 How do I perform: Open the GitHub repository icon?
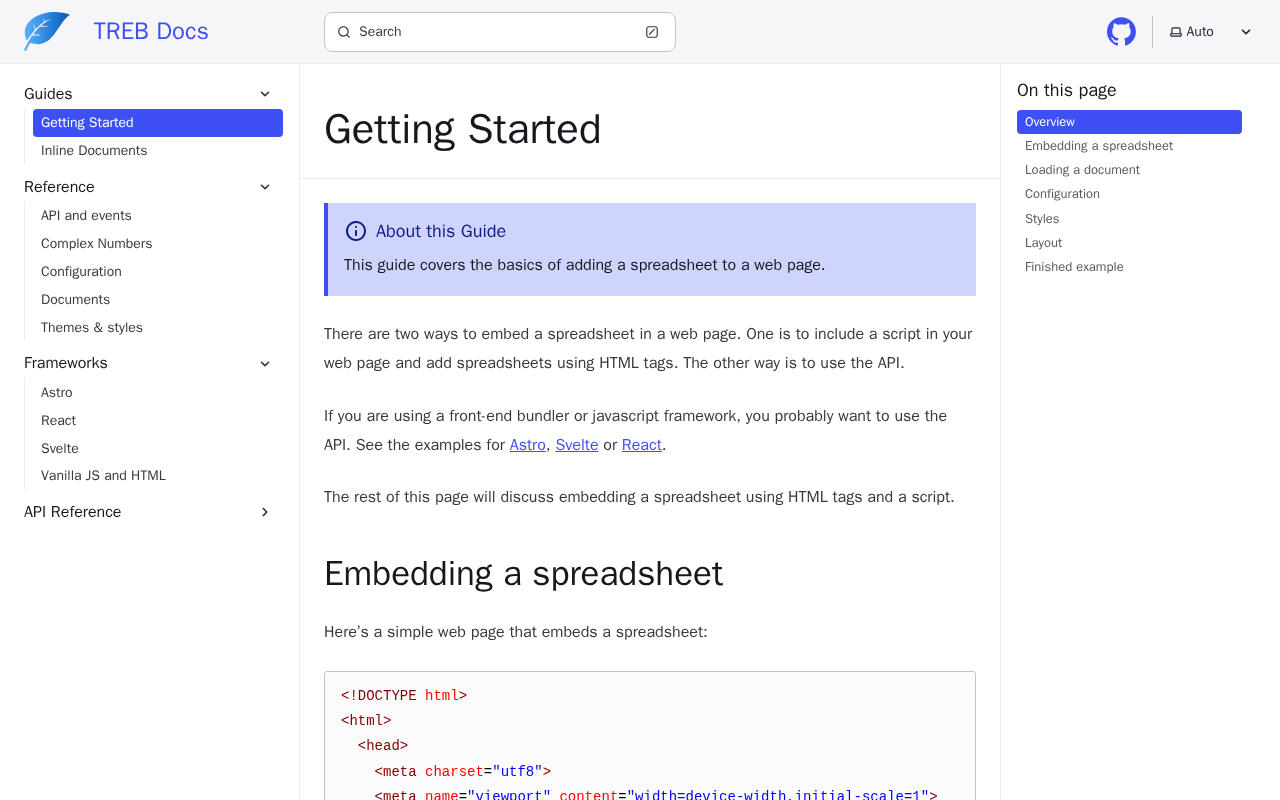click(x=1121, y=32)
